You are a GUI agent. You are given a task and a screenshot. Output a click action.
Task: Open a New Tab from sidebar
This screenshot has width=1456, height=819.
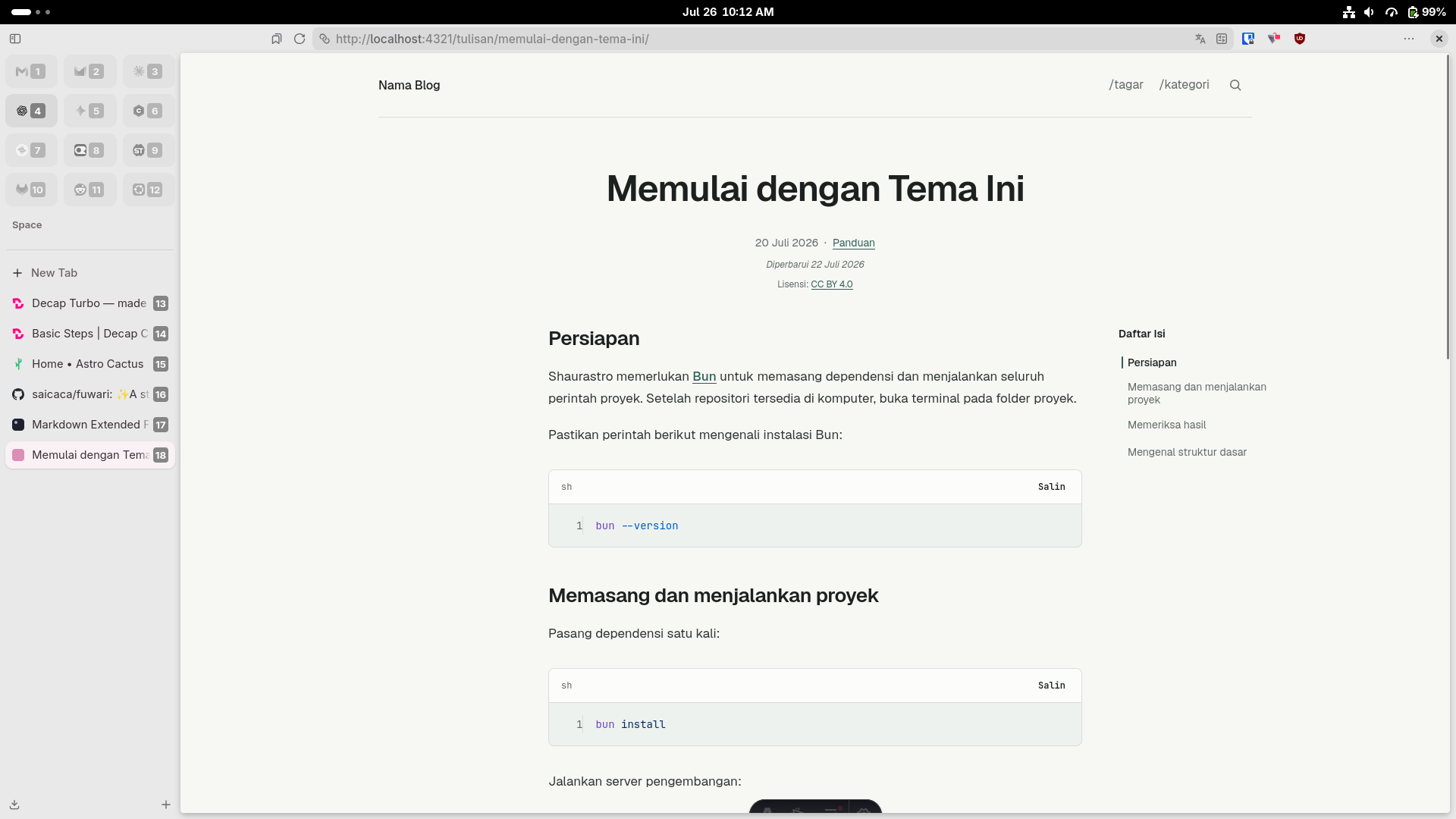click(90, 273)
